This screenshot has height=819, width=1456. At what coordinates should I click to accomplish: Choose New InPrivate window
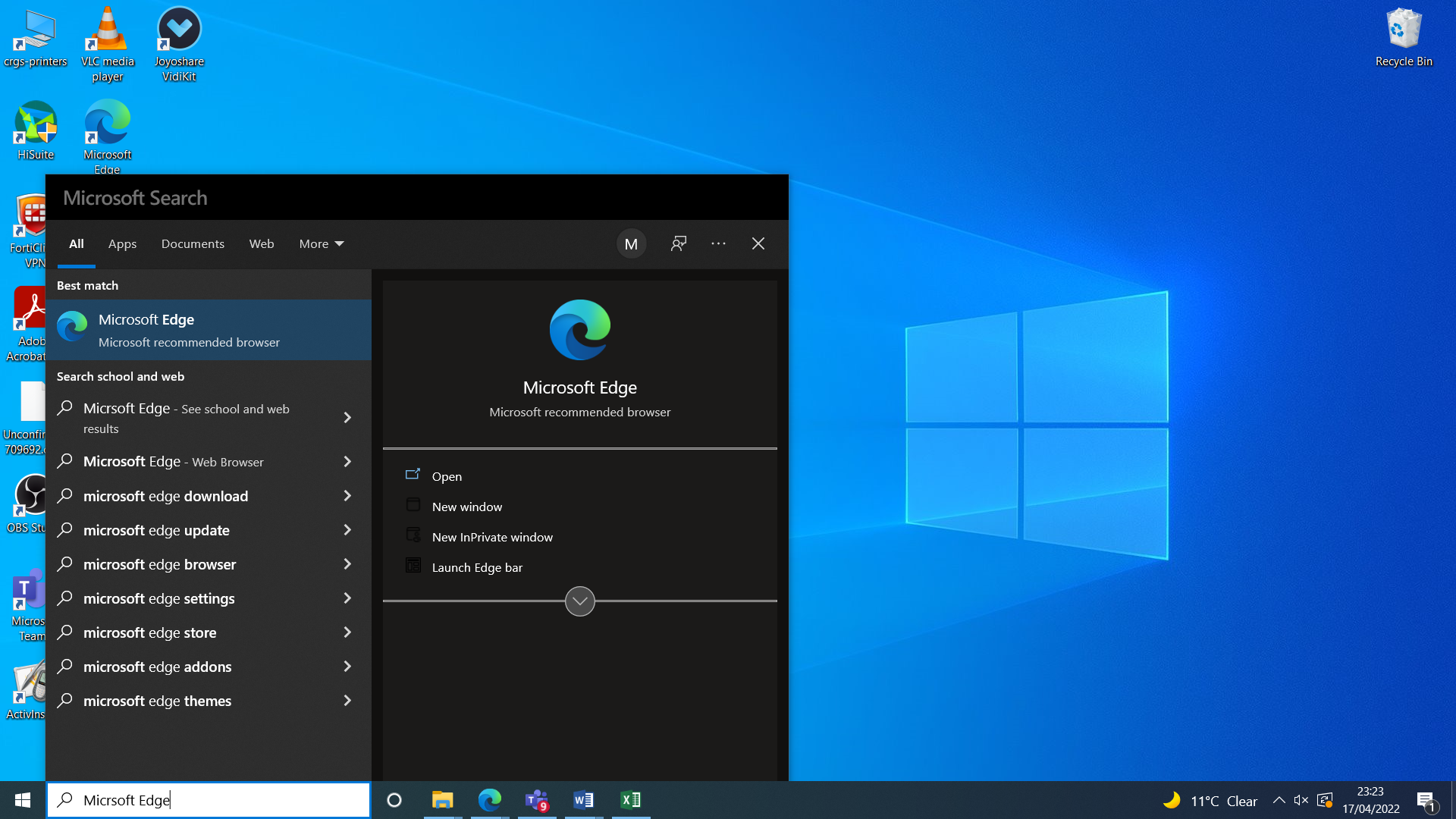click(492, 537)
